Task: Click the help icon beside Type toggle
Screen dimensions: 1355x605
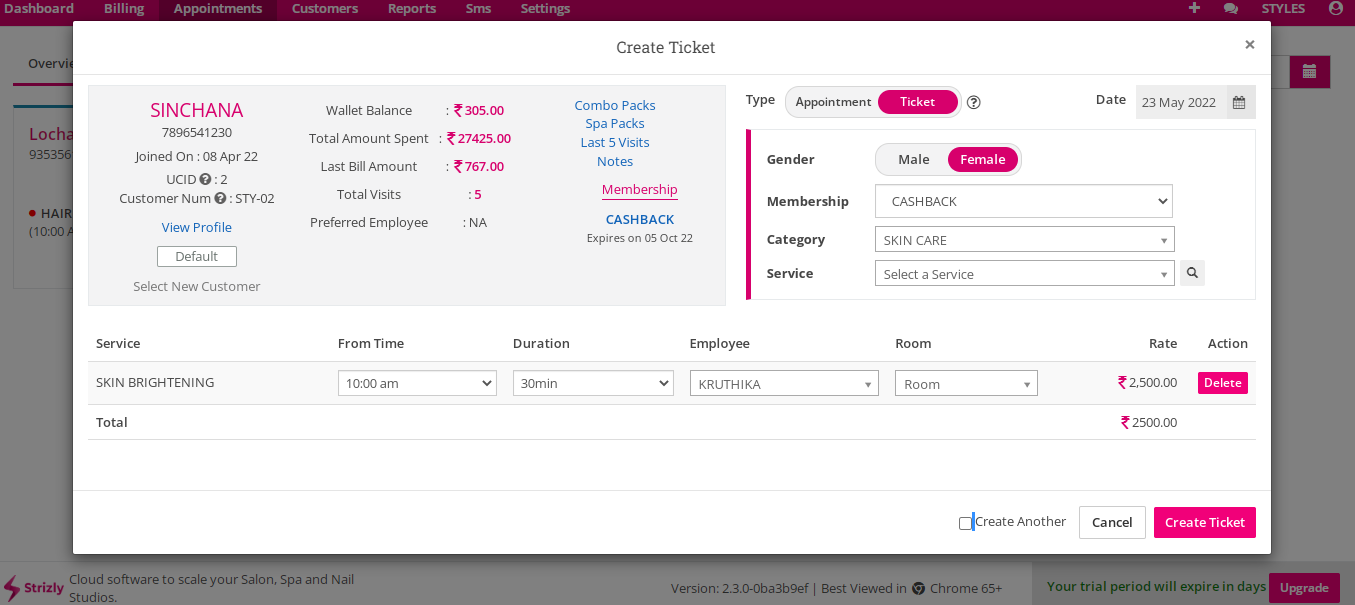Action: 973,102
